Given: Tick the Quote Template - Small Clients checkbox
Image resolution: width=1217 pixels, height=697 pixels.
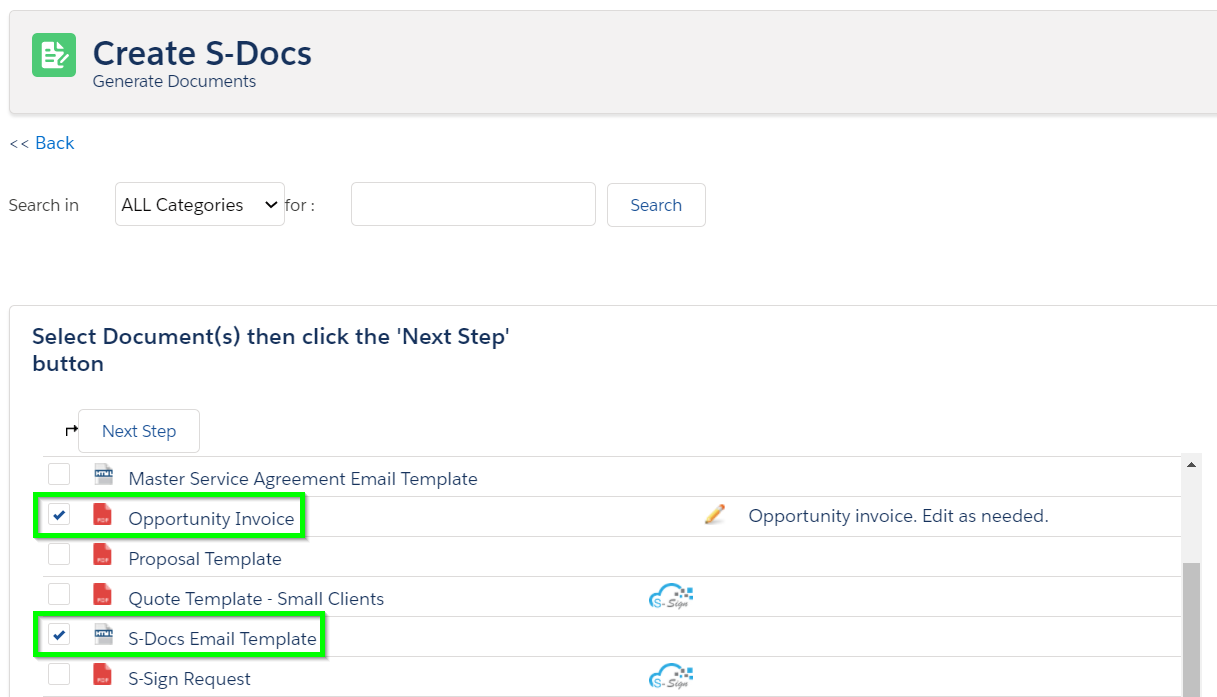Looking at the screenshot, I should (59, 594).
